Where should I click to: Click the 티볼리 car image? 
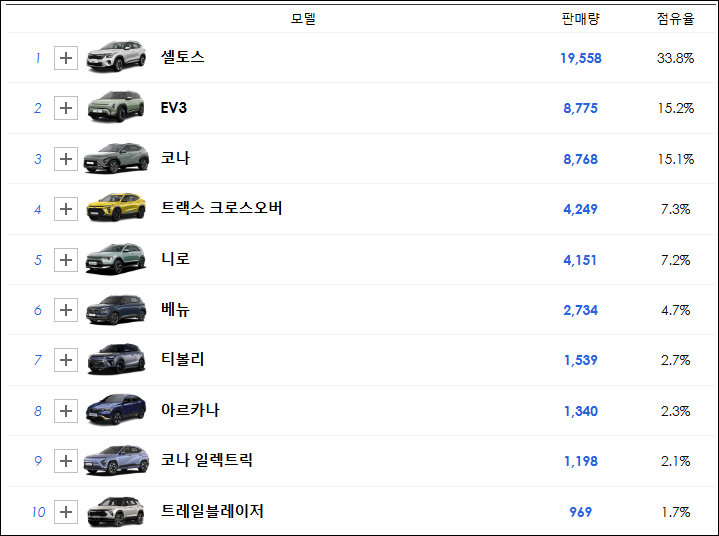(x=116, y=359)
